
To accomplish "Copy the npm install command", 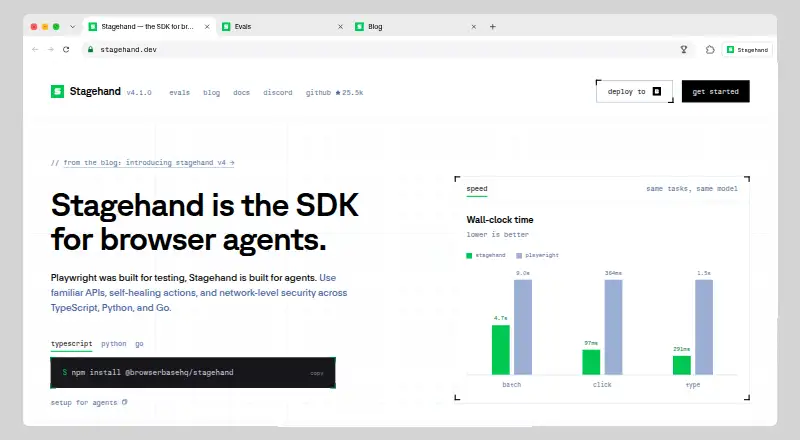I will pyautogui.click(x=317, y=373).
